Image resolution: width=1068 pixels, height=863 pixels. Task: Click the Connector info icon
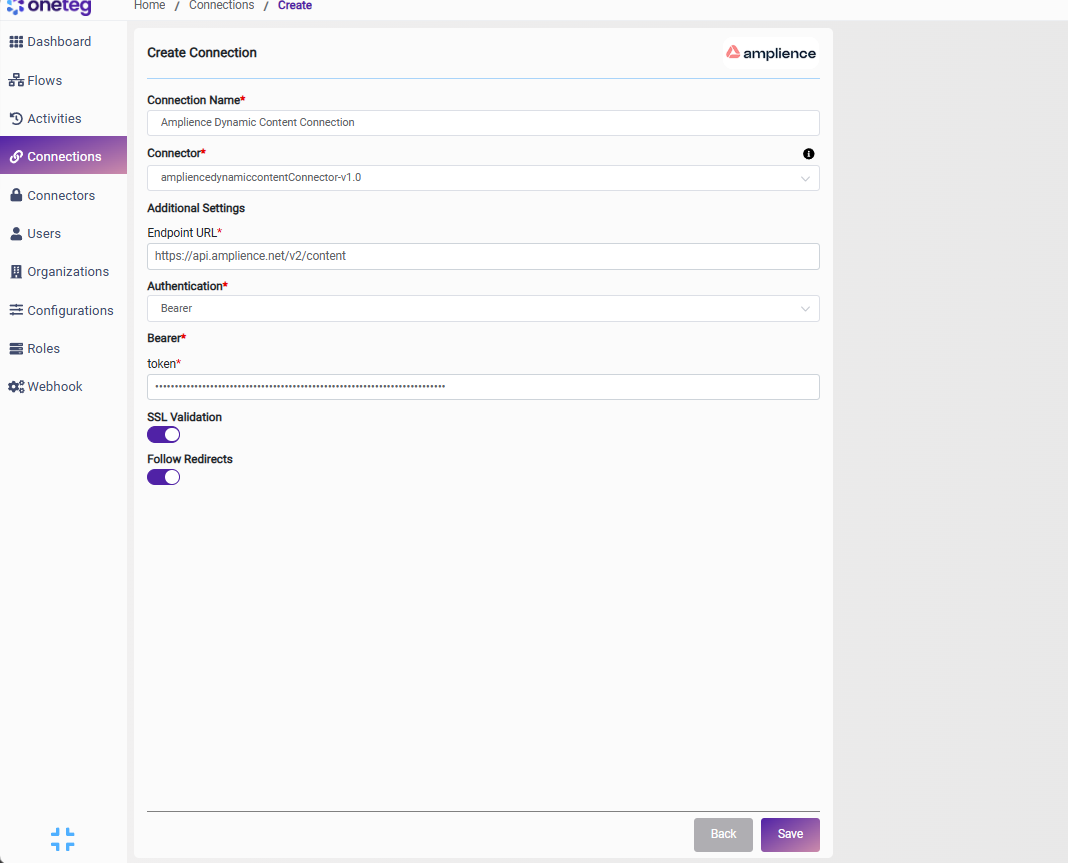(808, 154)
